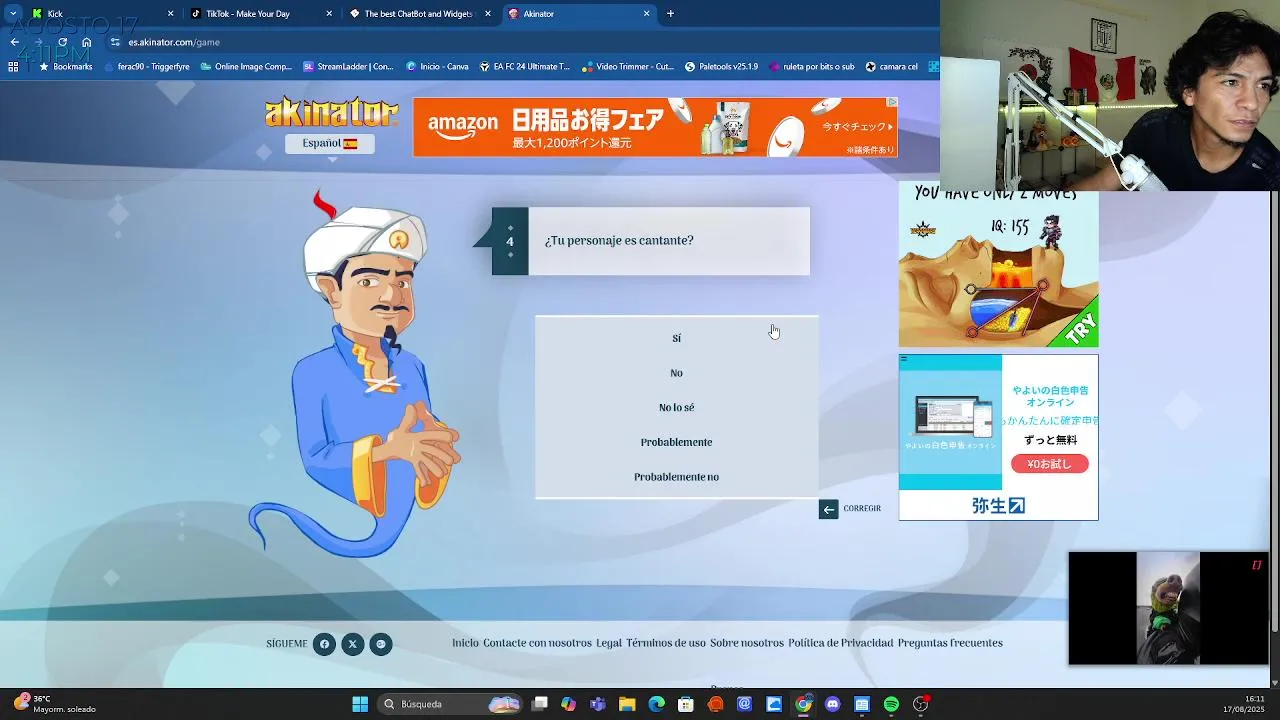The width and height of the screenshot is (1280, 720).
Task: Open Microsoft Store from taskbar
Action: pyautogui.click(x=686, y=704)
